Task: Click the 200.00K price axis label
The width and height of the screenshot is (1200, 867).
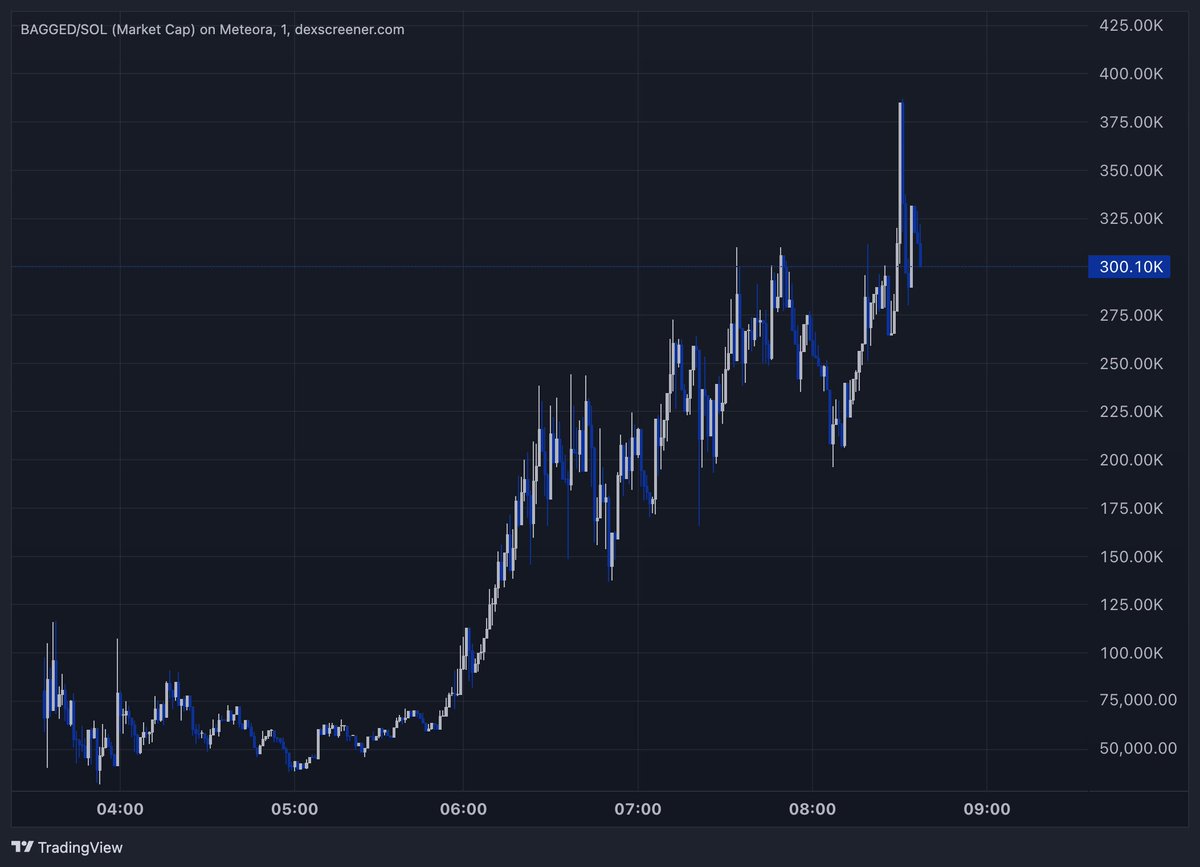Action: [x=1132, y=459]
